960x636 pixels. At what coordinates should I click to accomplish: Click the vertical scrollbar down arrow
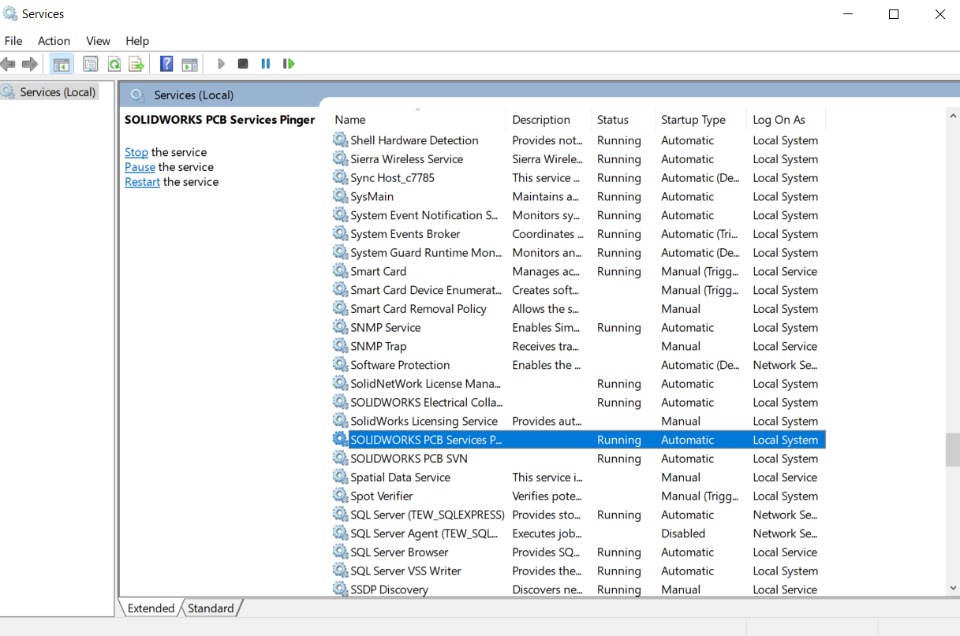tap(953, 588)
